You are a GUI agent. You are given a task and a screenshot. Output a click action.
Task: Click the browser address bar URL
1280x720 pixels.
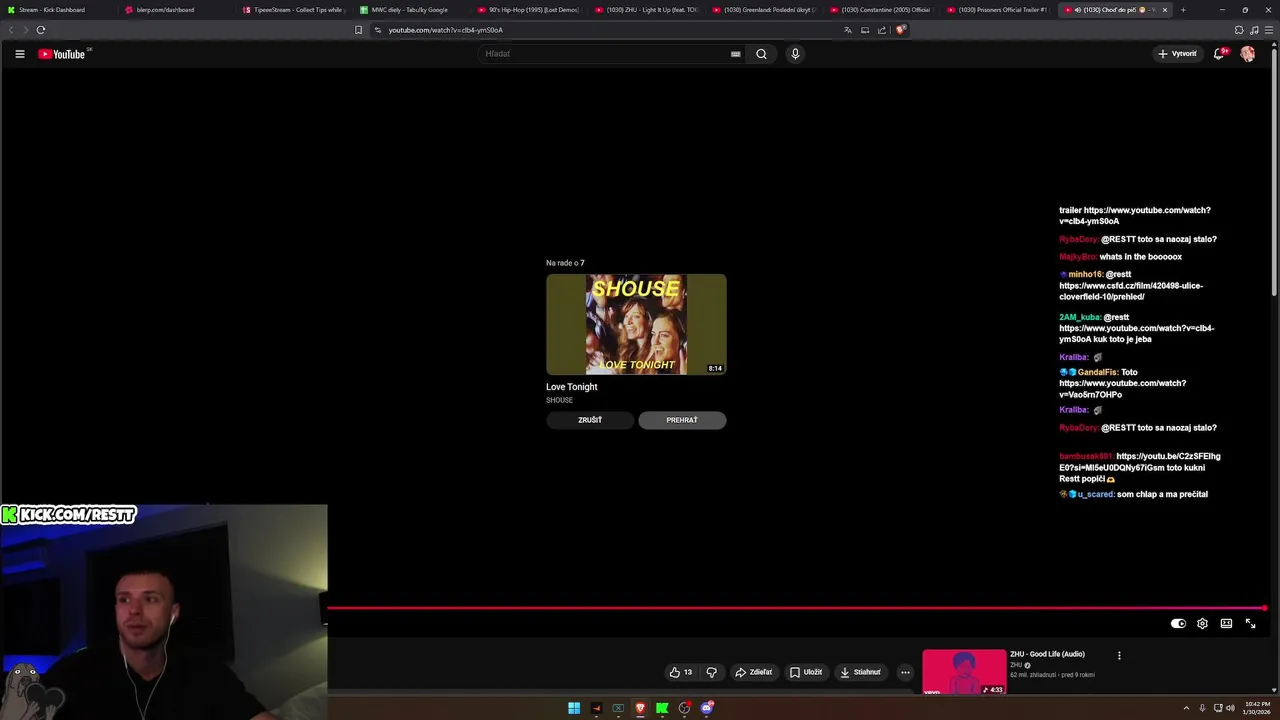point(446,30)
